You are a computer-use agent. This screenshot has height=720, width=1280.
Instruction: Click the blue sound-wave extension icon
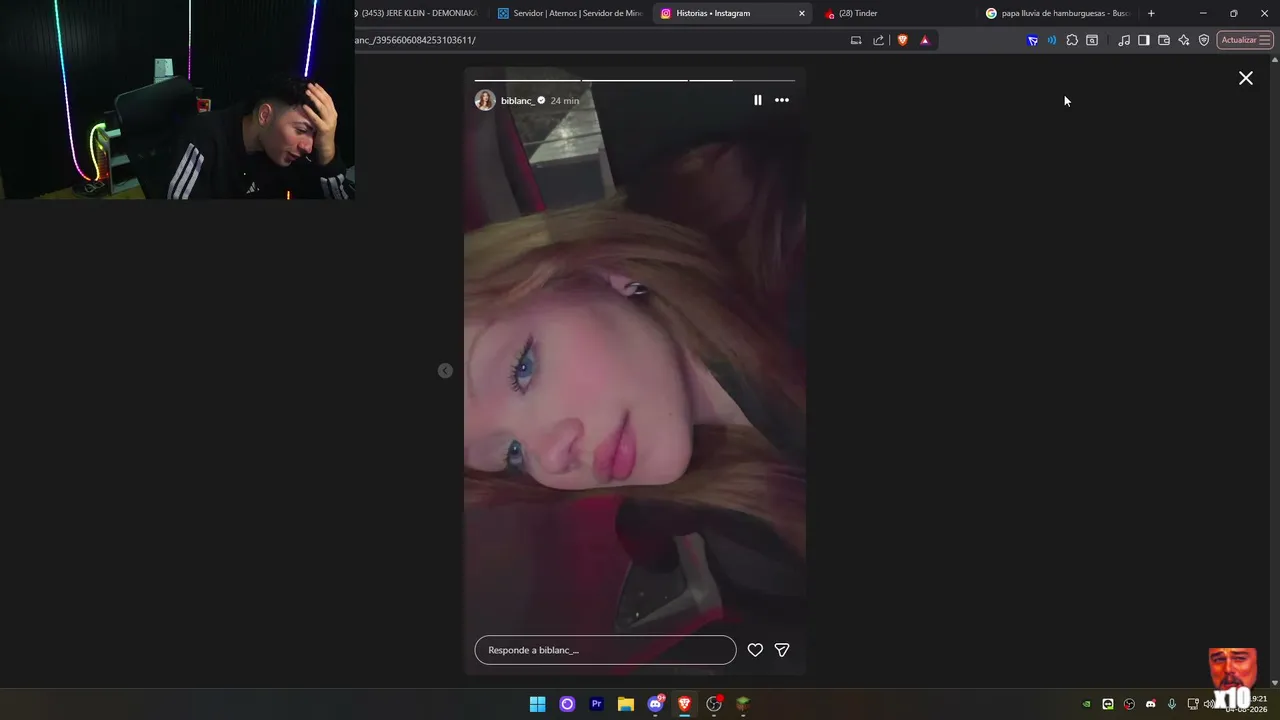click(1051, 40)
